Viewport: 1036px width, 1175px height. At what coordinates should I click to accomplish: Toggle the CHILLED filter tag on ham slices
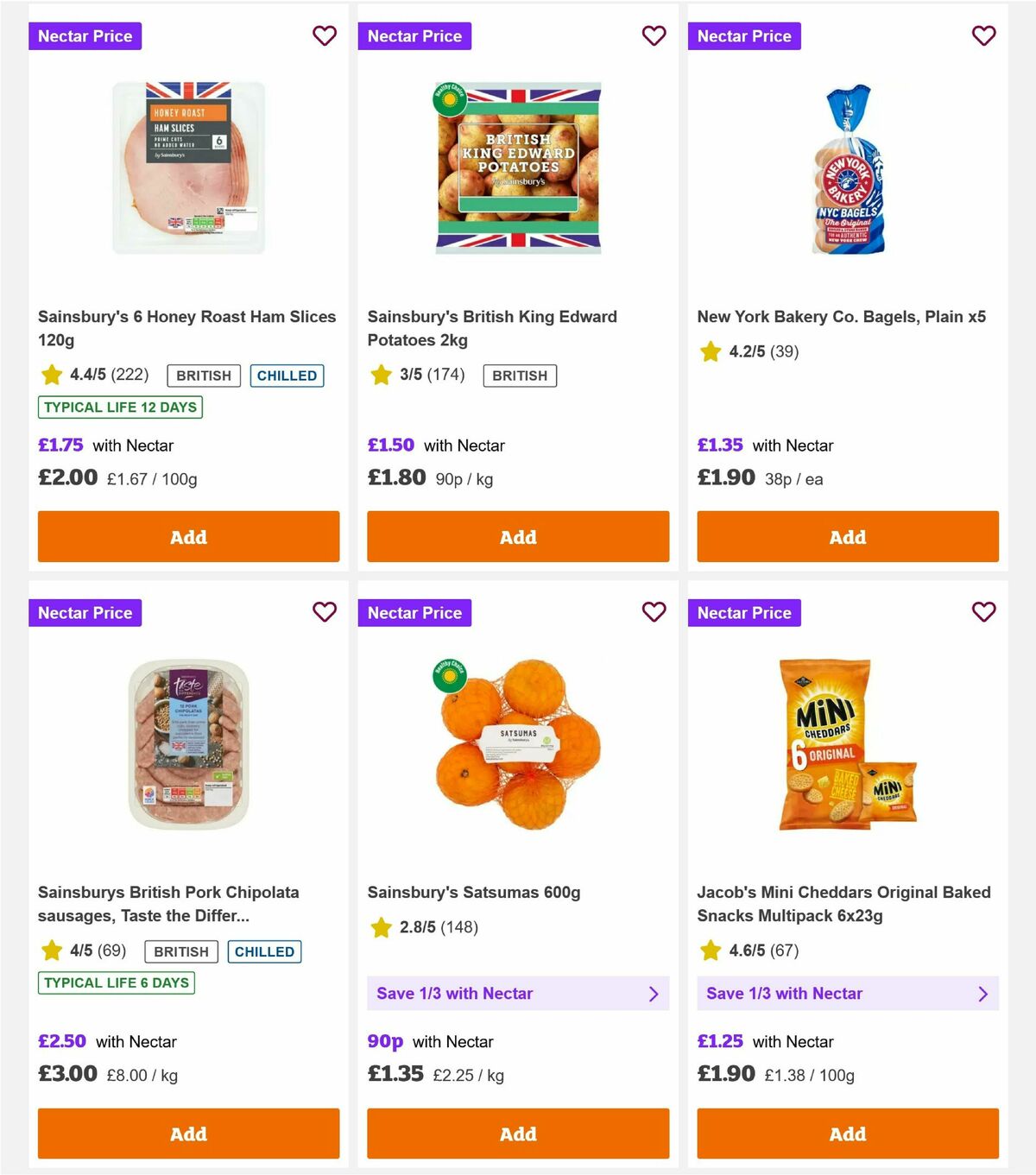[287, 376]
